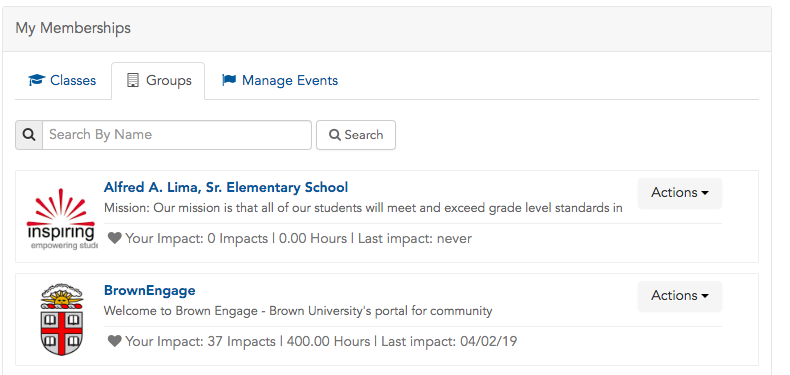Click the building icon on Groups tab

point(133,80)
